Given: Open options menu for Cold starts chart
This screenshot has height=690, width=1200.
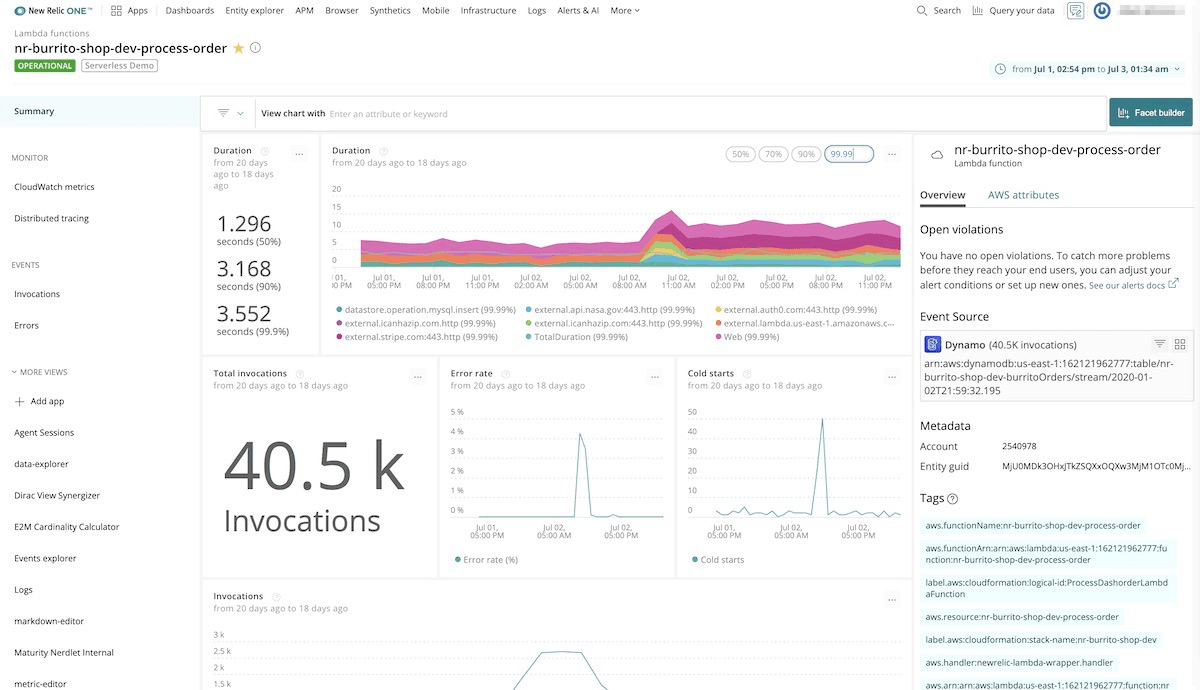Looking at the screenshot, I should point(892,377).
